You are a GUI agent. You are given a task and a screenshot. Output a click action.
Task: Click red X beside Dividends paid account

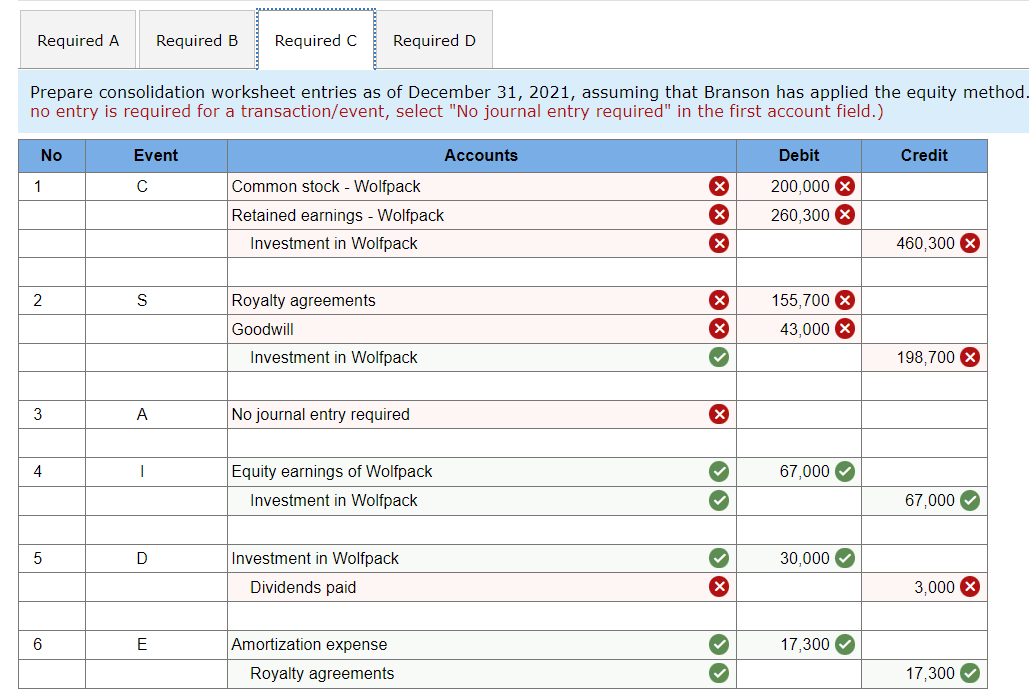click(719, 587)
